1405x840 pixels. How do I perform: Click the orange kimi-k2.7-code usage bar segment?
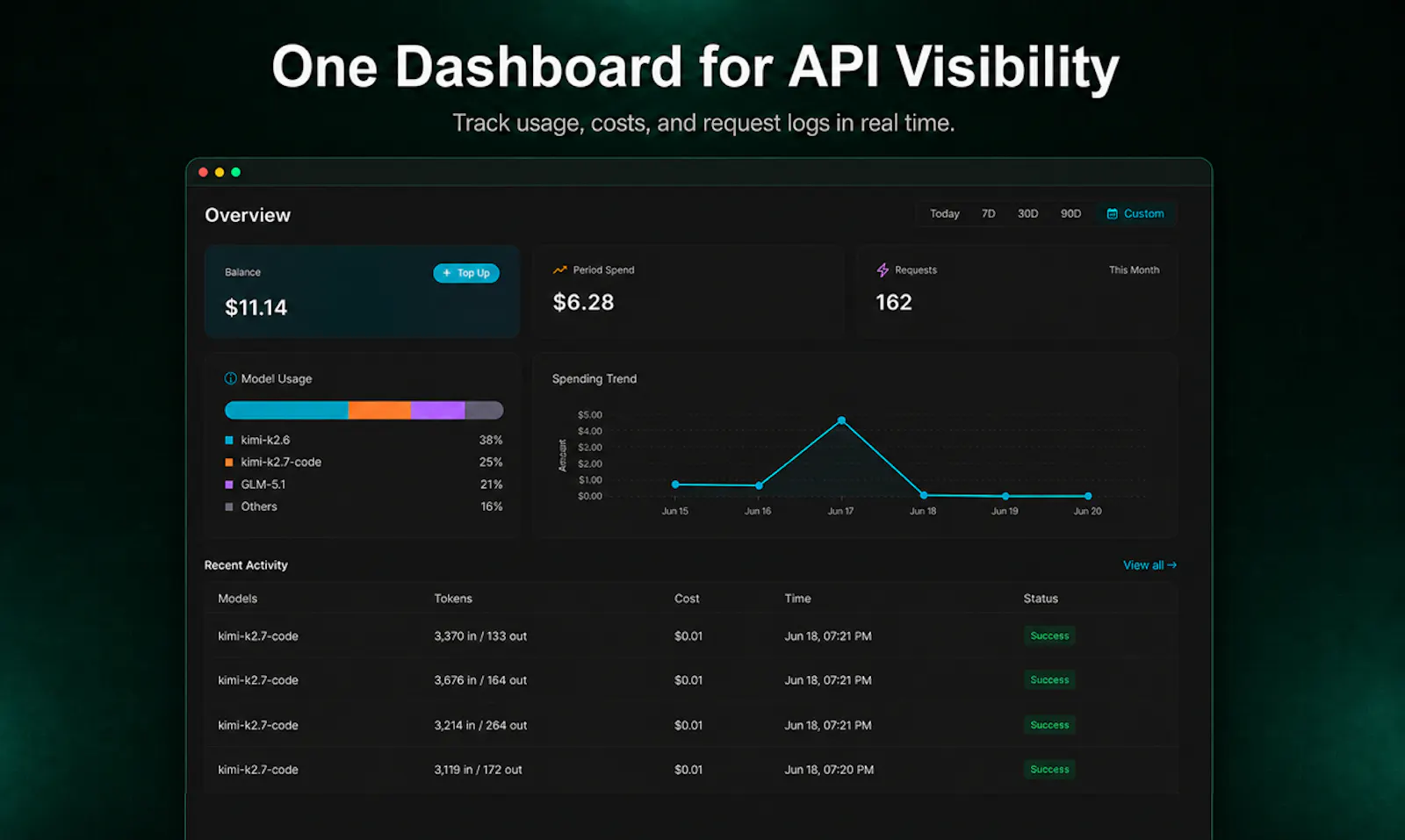[379, 410]
